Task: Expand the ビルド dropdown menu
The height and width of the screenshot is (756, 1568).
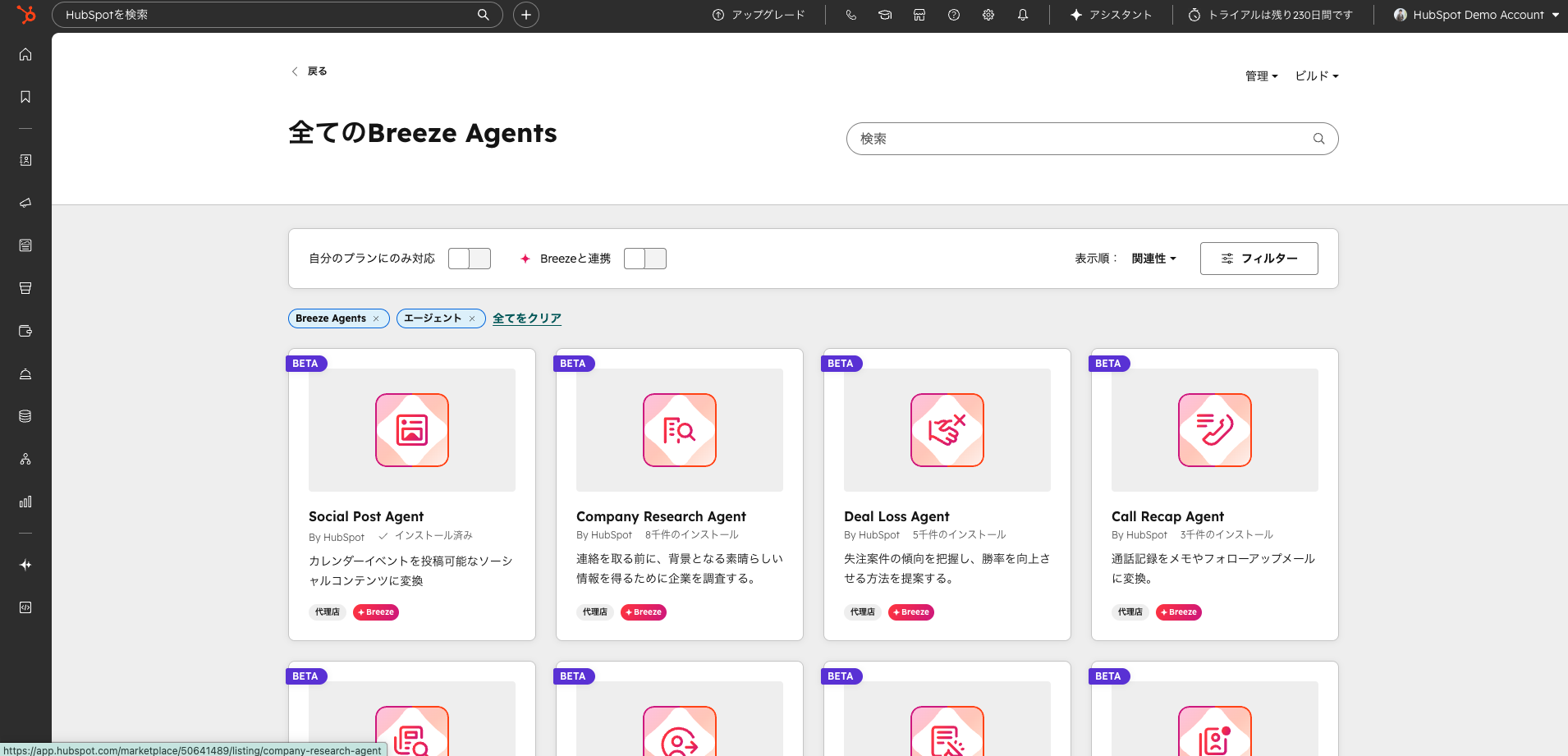Action: 1317,76
